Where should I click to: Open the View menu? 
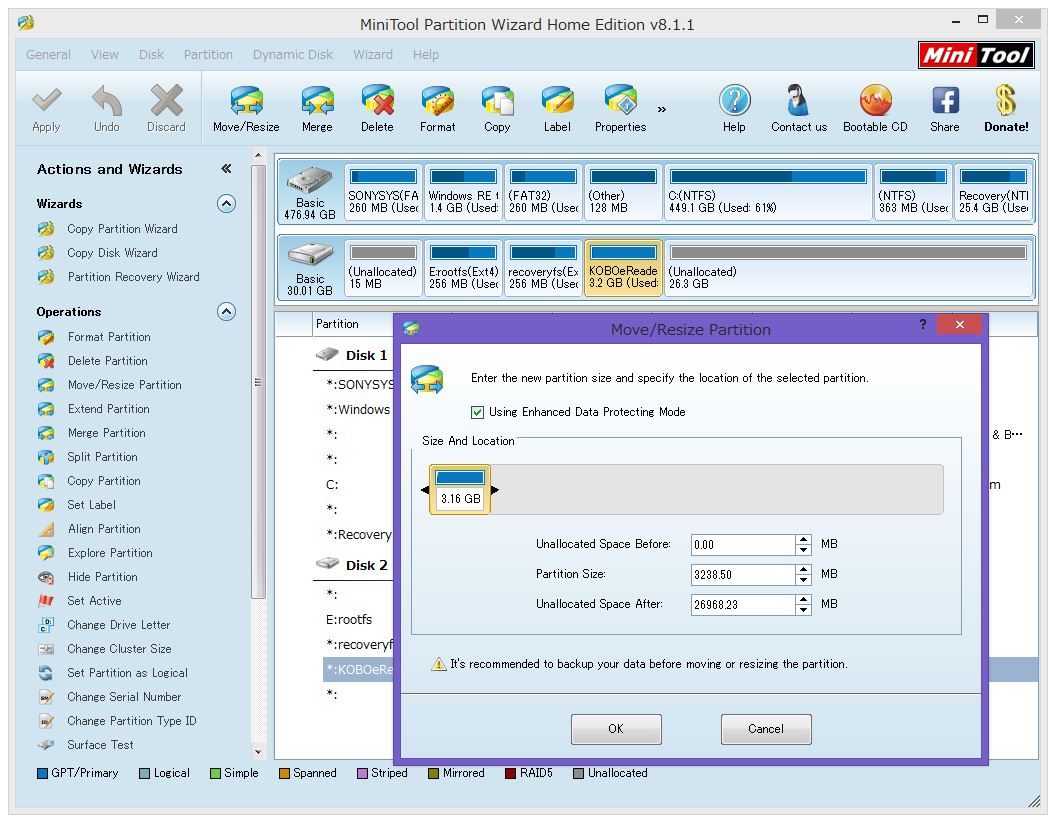[105, 55]
